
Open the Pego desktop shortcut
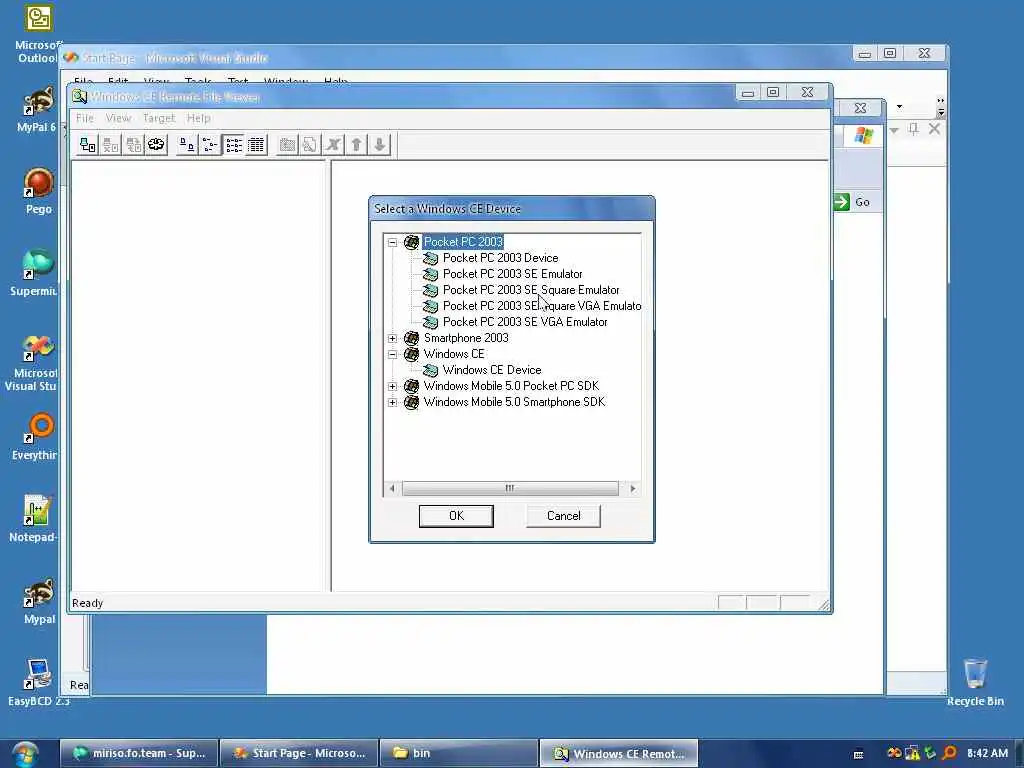point(39,191)
